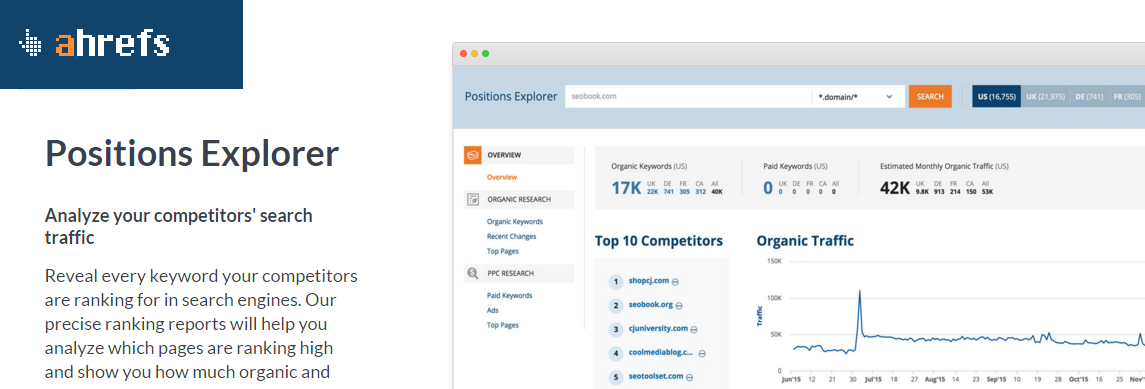1145x389 pixels.
Task: Click the ahrefs logo
Action: [94, 44]
